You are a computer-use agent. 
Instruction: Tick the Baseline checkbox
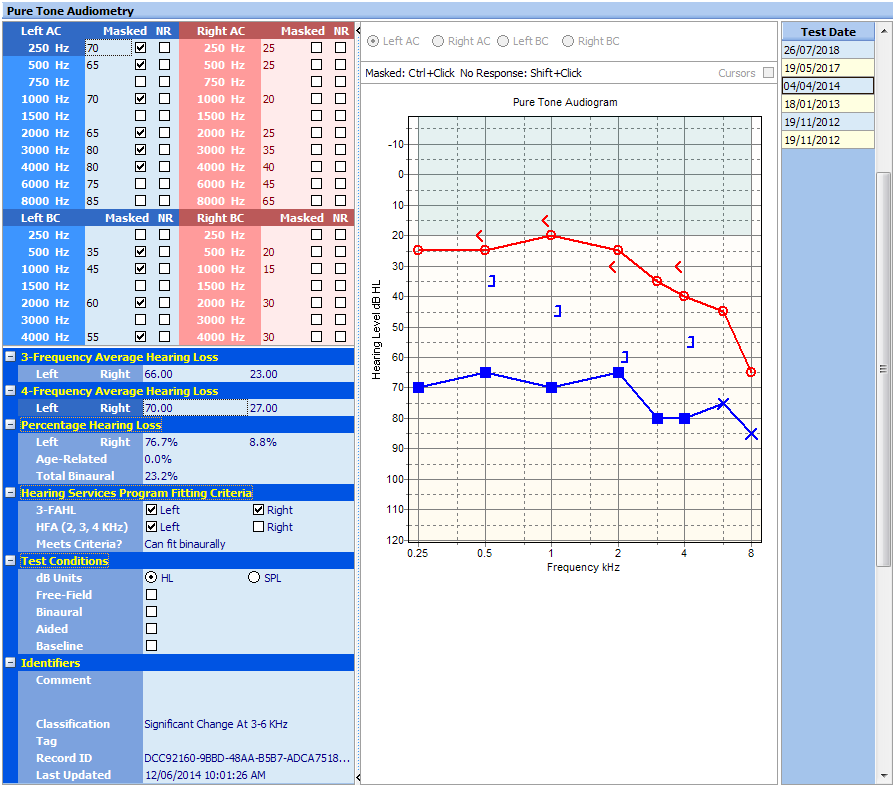(151, 645)
